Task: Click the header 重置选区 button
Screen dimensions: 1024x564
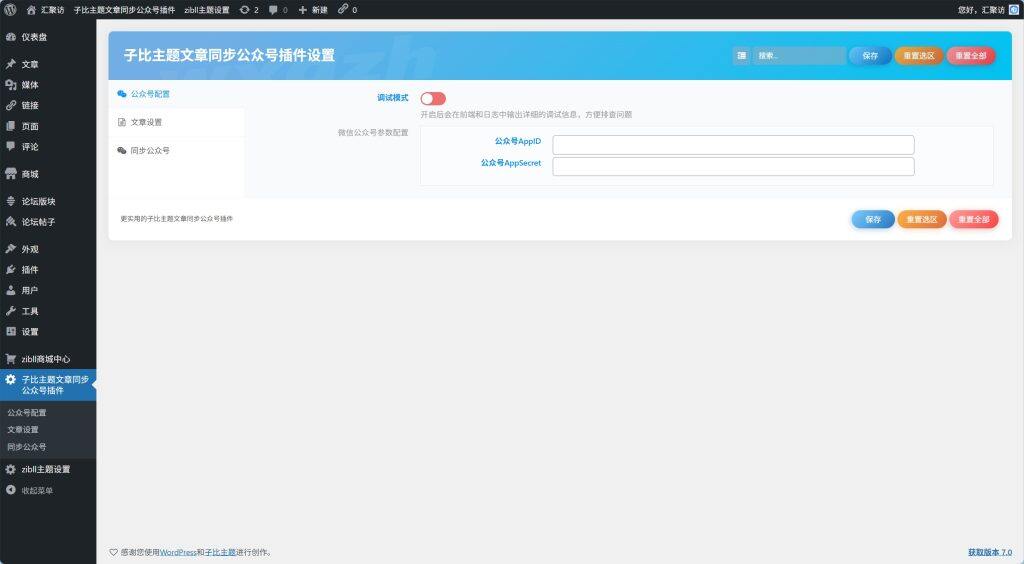Action: [919, 55]
